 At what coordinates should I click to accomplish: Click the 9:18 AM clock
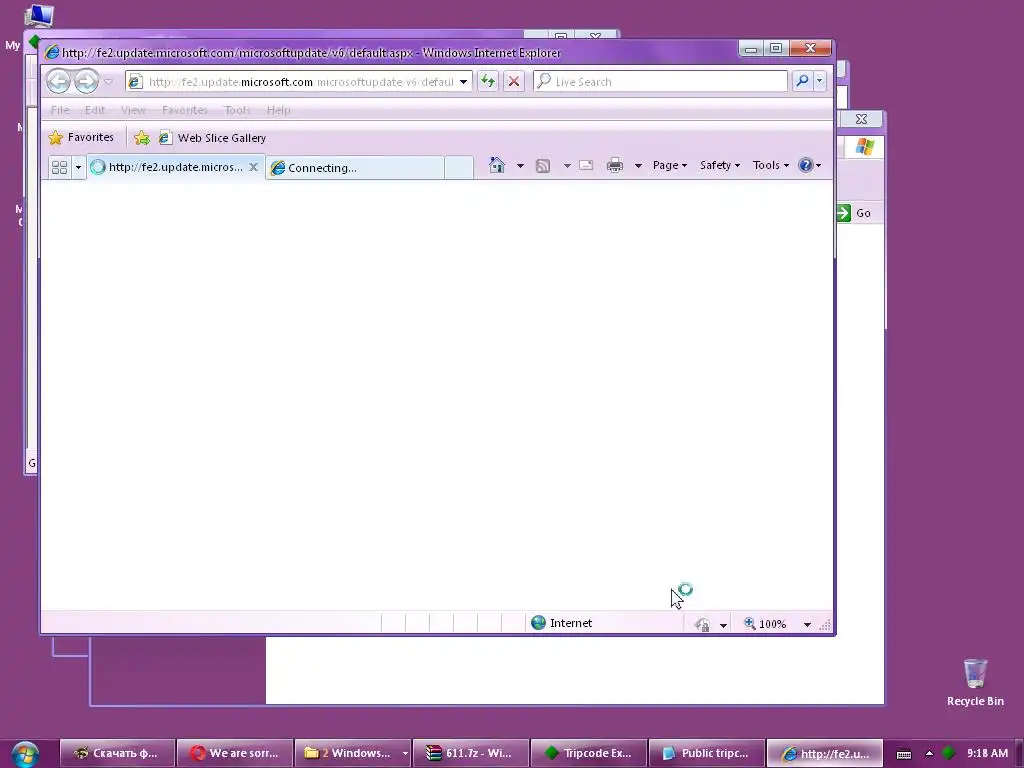point(987,753)
